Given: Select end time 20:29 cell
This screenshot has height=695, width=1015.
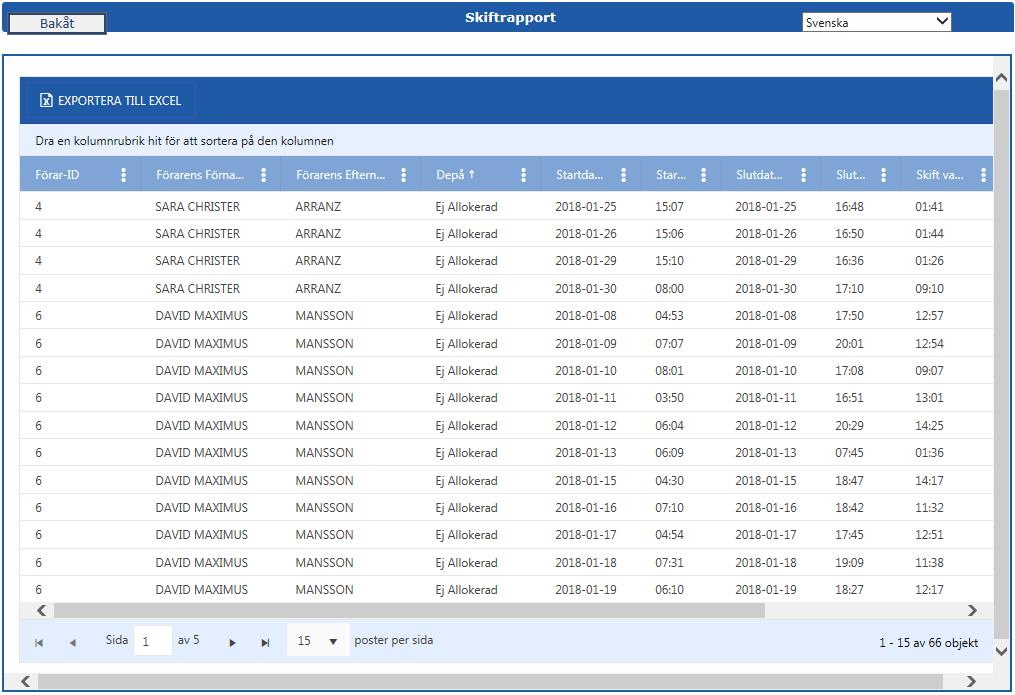Looking at the screenshot, I should coord(849,426).
